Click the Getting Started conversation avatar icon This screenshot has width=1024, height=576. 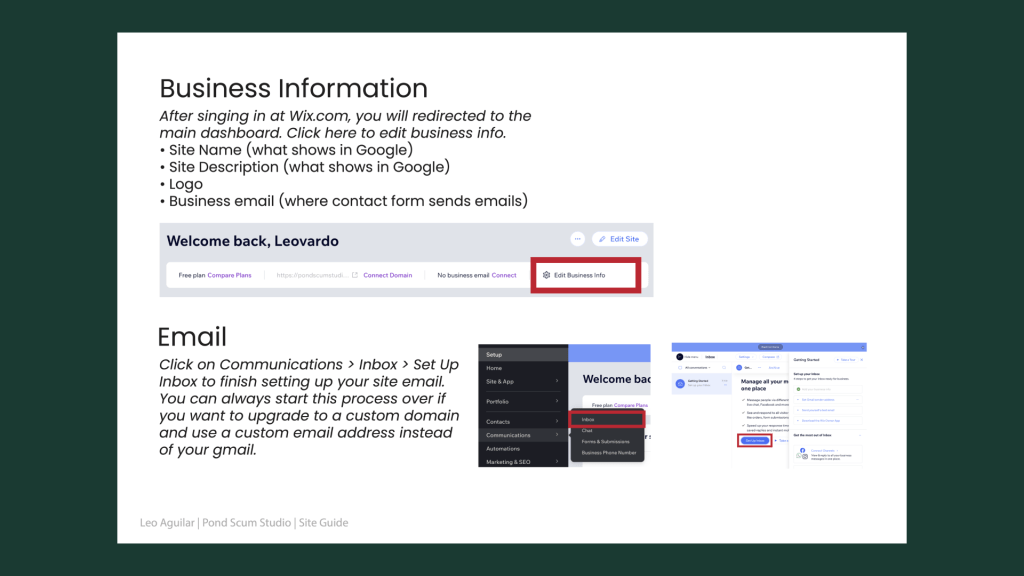680,383
